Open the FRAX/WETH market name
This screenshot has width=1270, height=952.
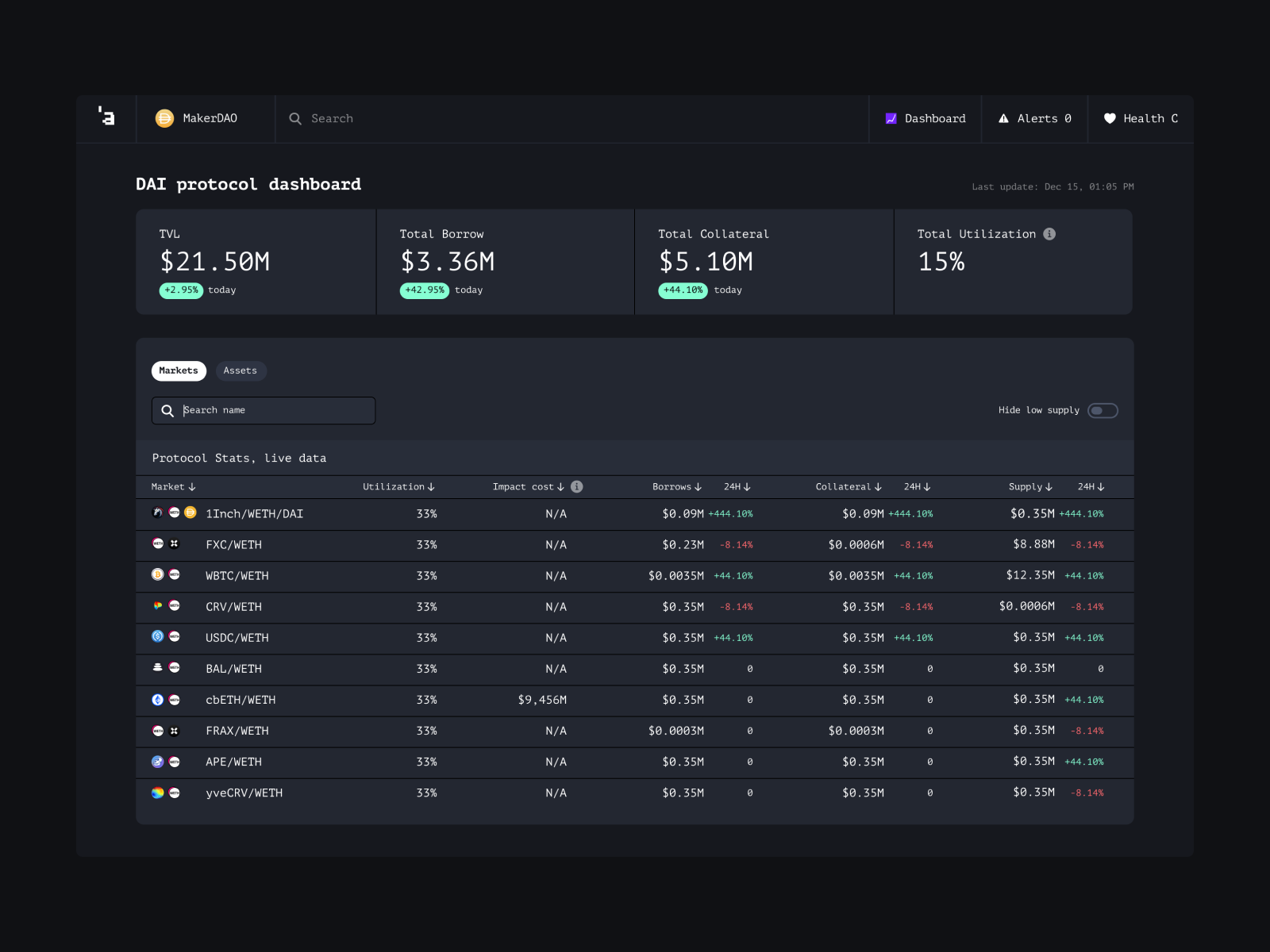click(237, 731)
